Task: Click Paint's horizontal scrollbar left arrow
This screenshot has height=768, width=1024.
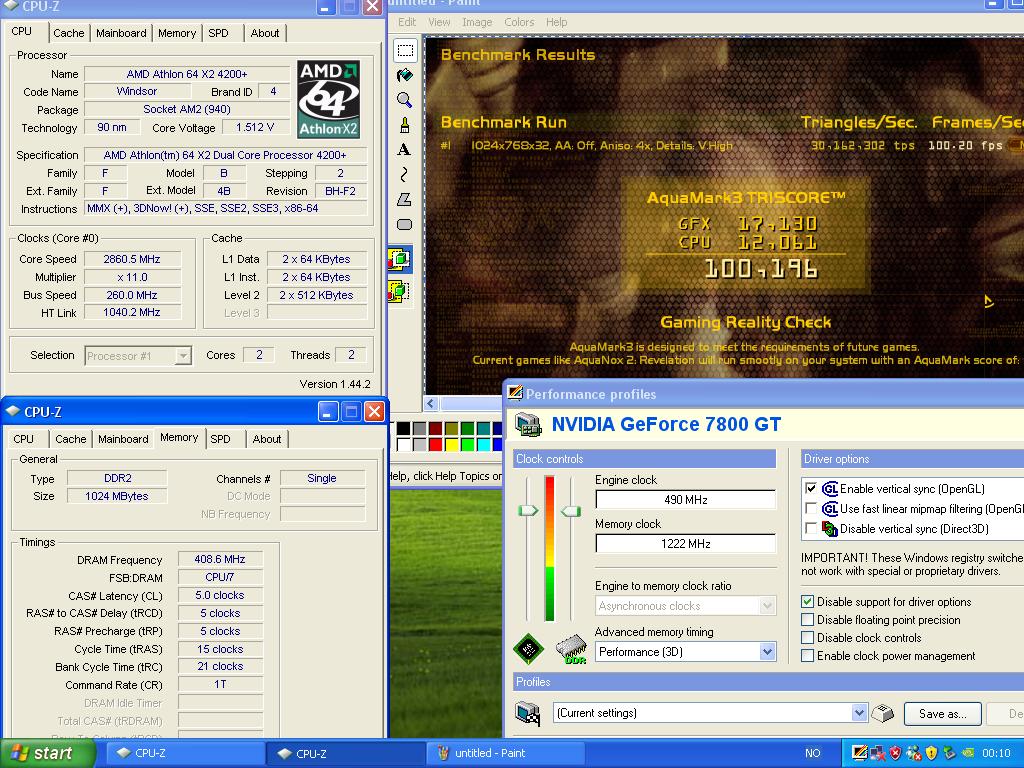Action: point(430,403)
